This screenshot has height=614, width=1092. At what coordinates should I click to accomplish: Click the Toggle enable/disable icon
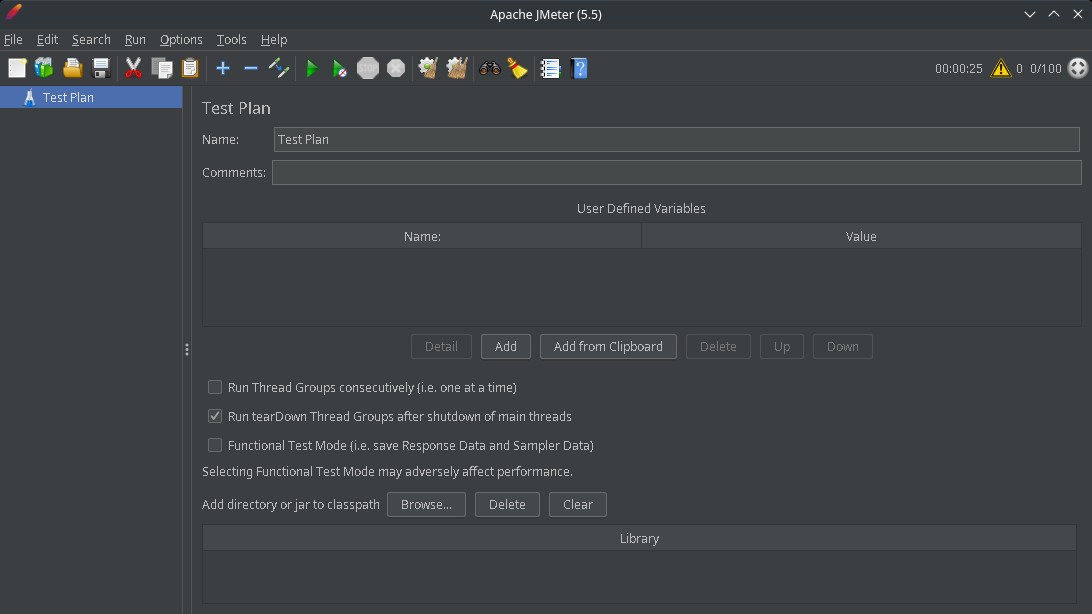click(x=279, y=68)
